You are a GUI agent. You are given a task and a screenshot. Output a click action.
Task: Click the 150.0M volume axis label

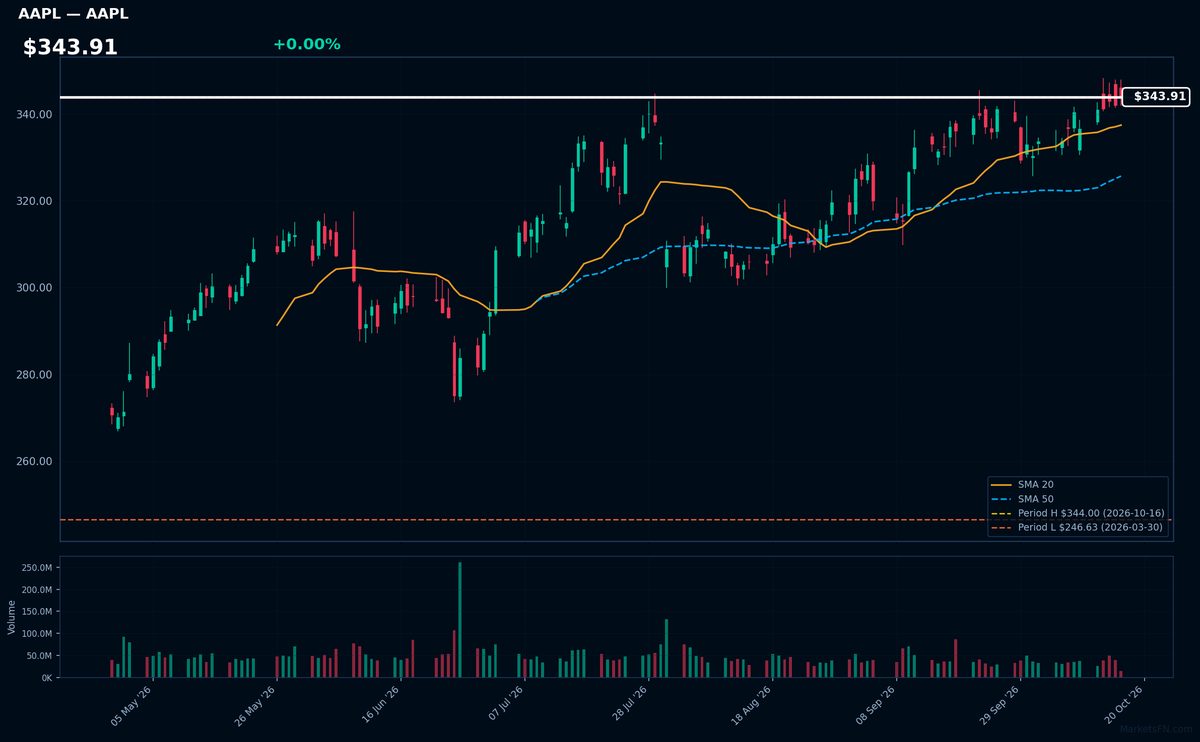37,612
